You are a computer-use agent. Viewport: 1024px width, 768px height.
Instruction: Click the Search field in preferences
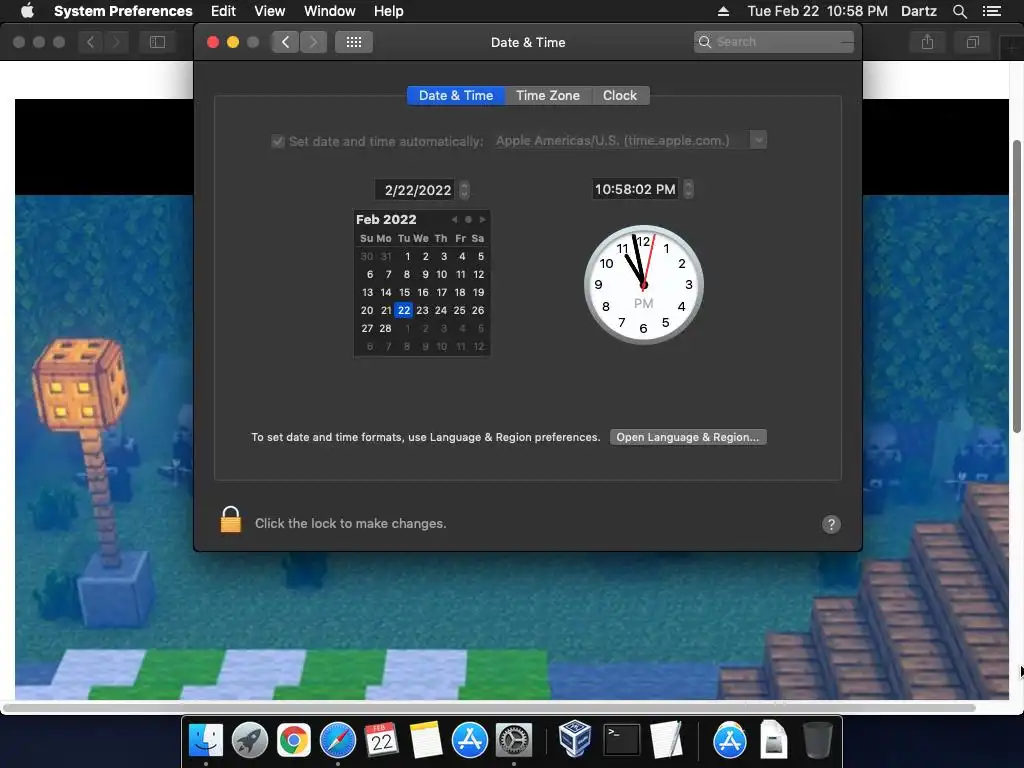pos(773,42)
